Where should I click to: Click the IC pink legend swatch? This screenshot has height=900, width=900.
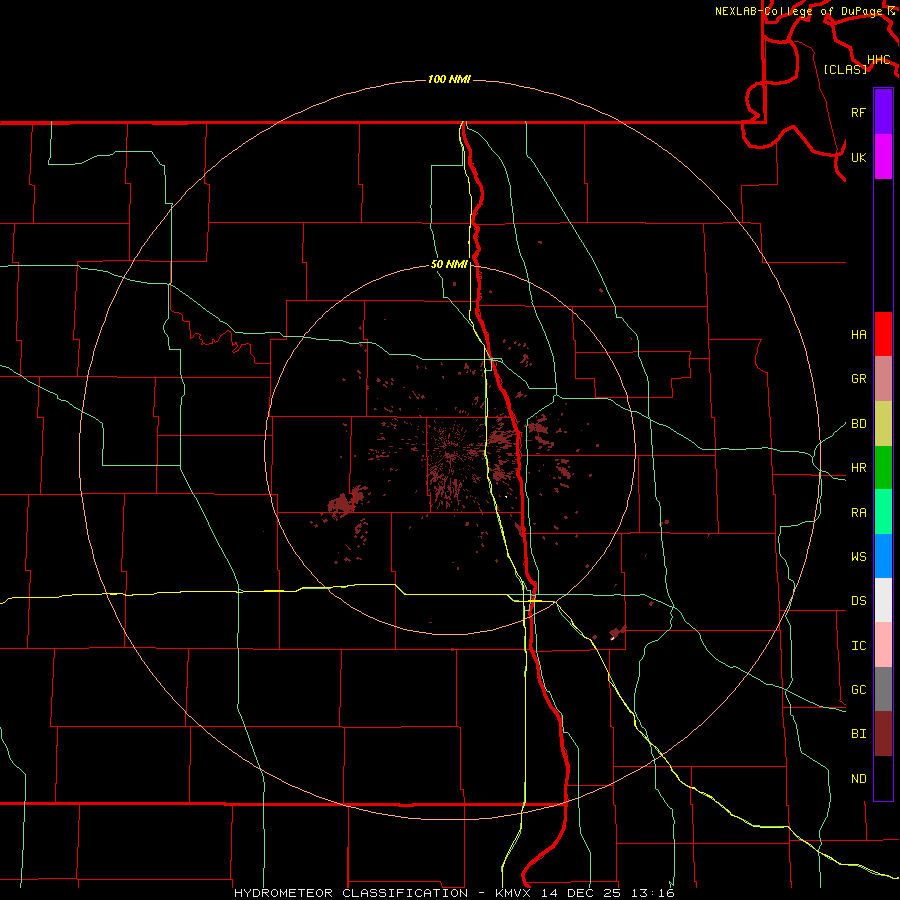click(x=883, y=645)
